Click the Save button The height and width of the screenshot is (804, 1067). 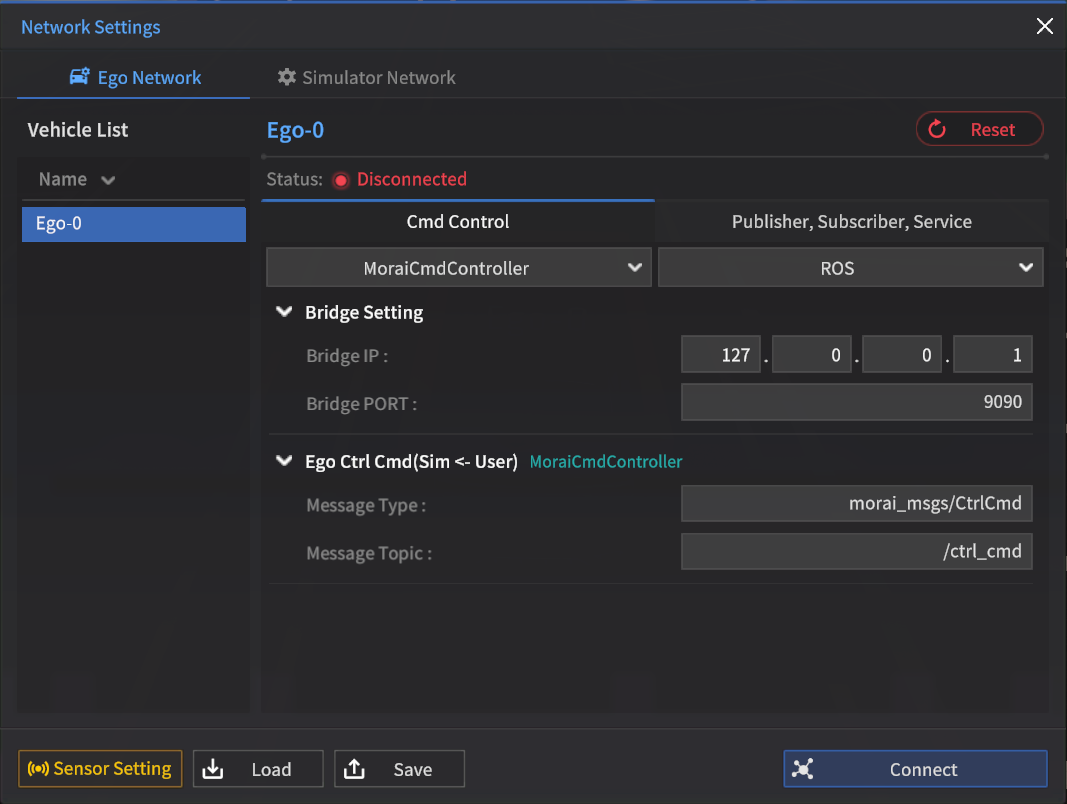[x=399, y=769]
